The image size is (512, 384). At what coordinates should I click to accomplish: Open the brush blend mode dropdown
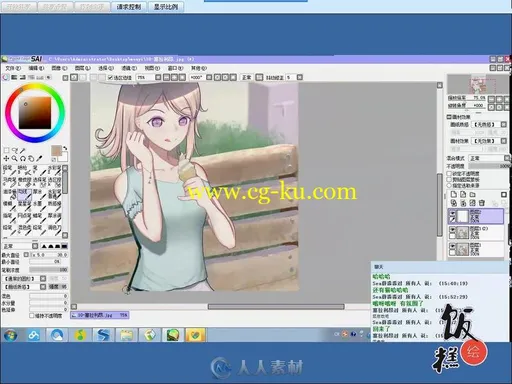coord(35,246)
